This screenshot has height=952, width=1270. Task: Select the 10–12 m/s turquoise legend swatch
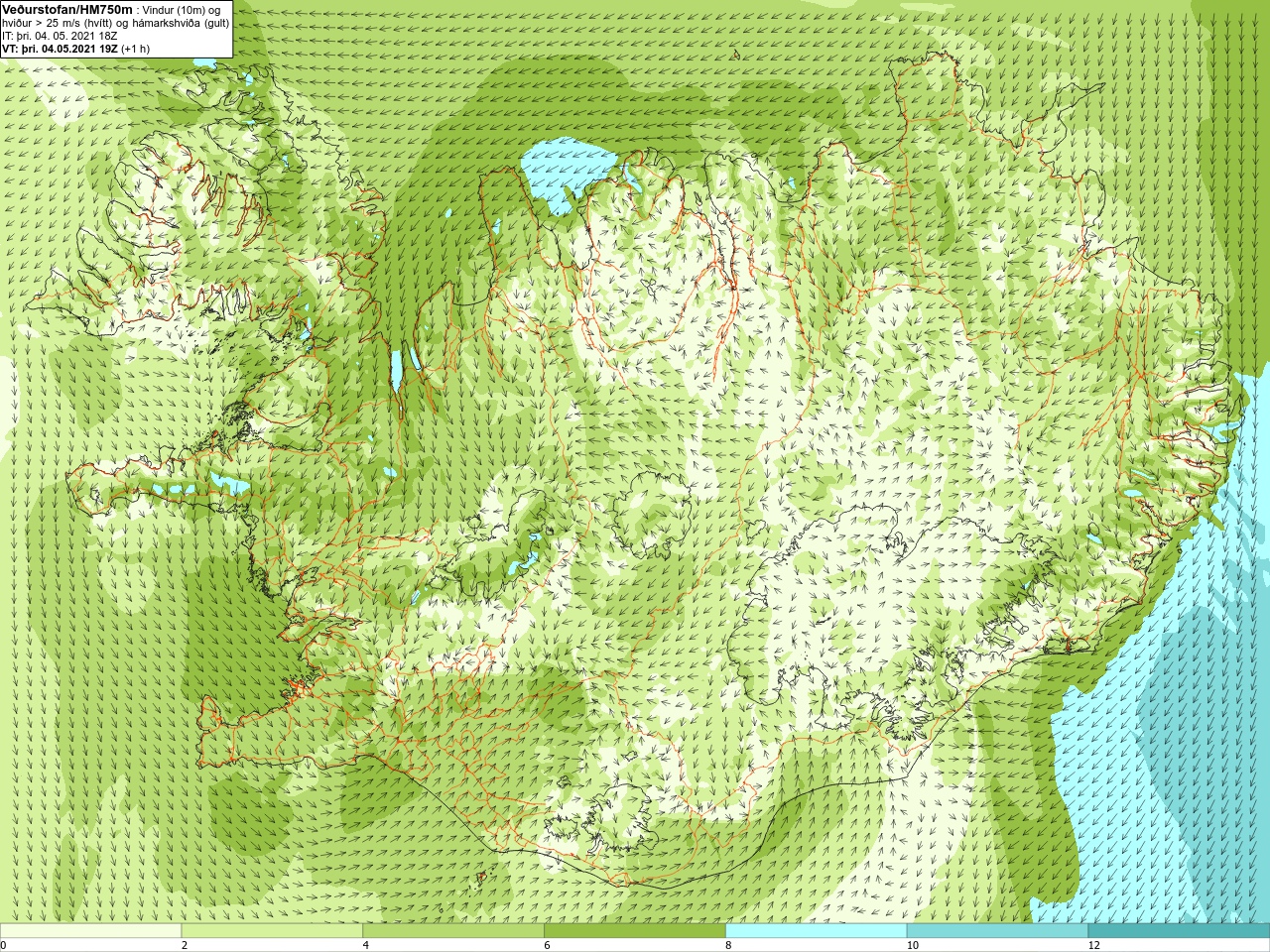click(997, 931)
